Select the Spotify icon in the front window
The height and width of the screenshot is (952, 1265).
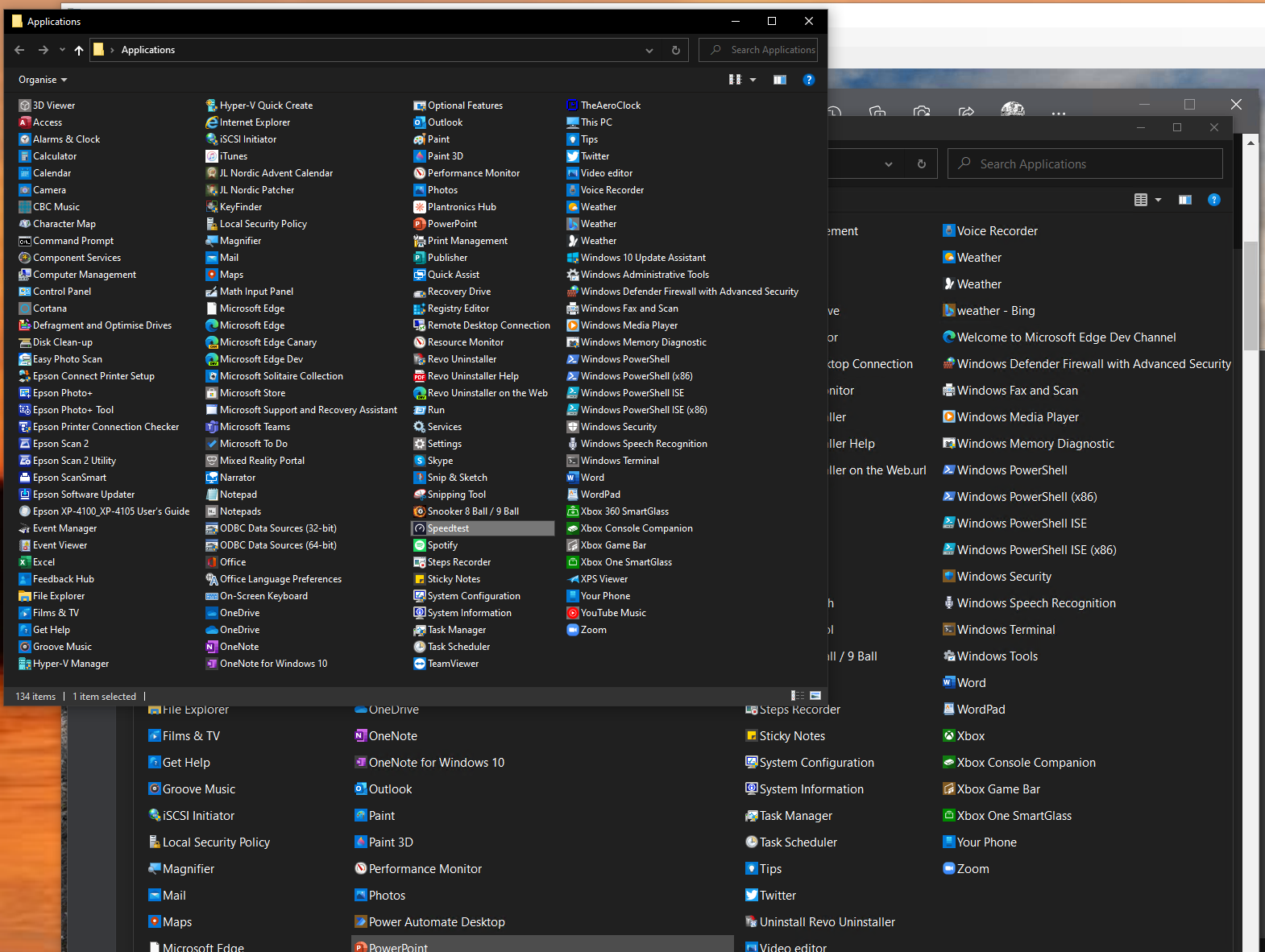click(420, 545)
